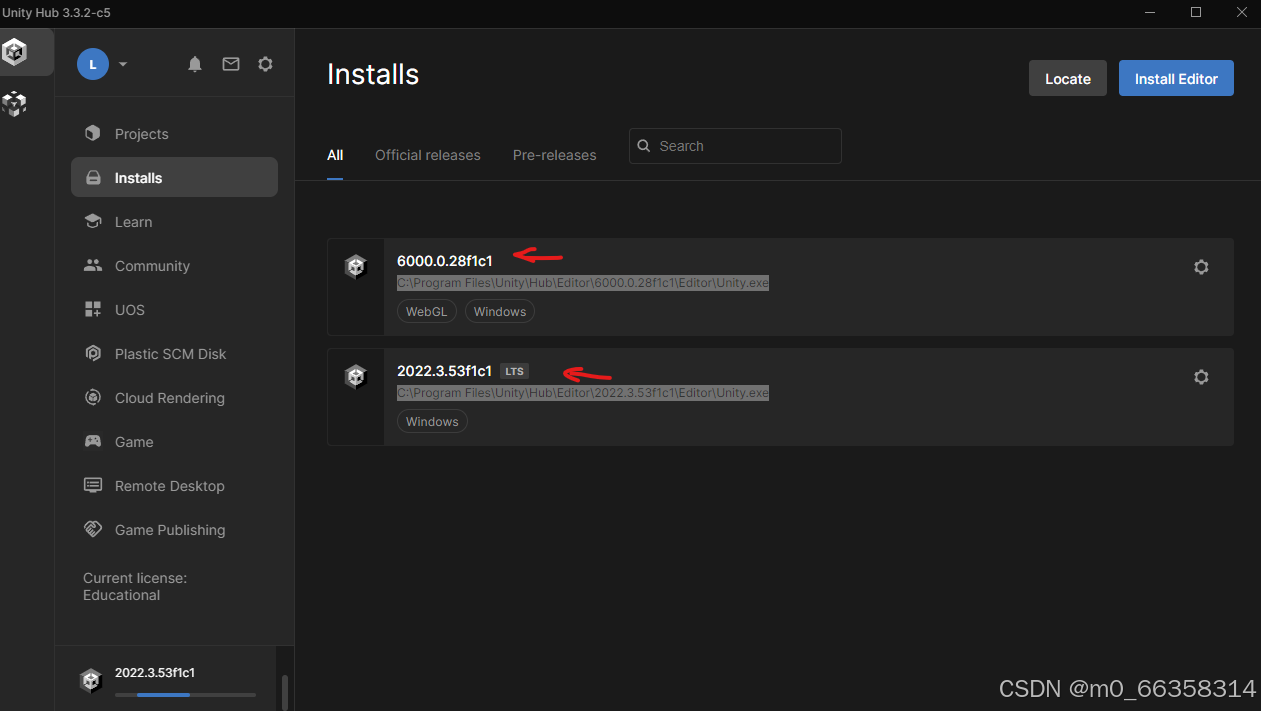
Task: Select the second Unity cubes icon in left strip
Action: (14, 102)
